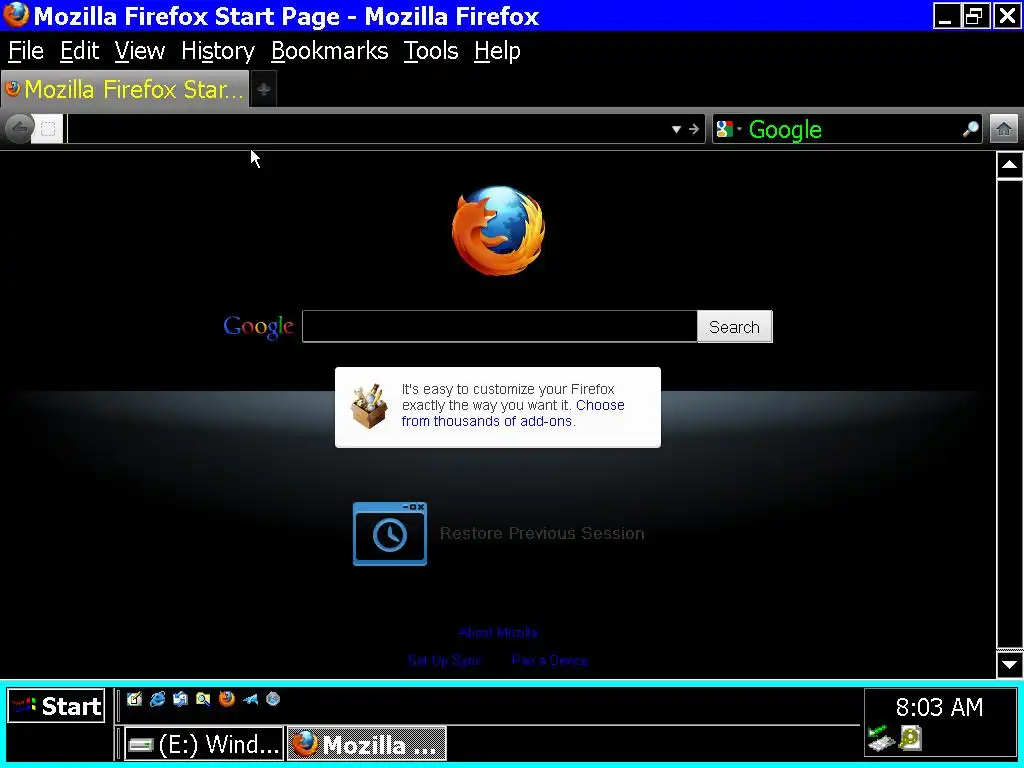Click the 8:03 AM system tray clock
This screenshot has height=768, width=1024.
939,707
